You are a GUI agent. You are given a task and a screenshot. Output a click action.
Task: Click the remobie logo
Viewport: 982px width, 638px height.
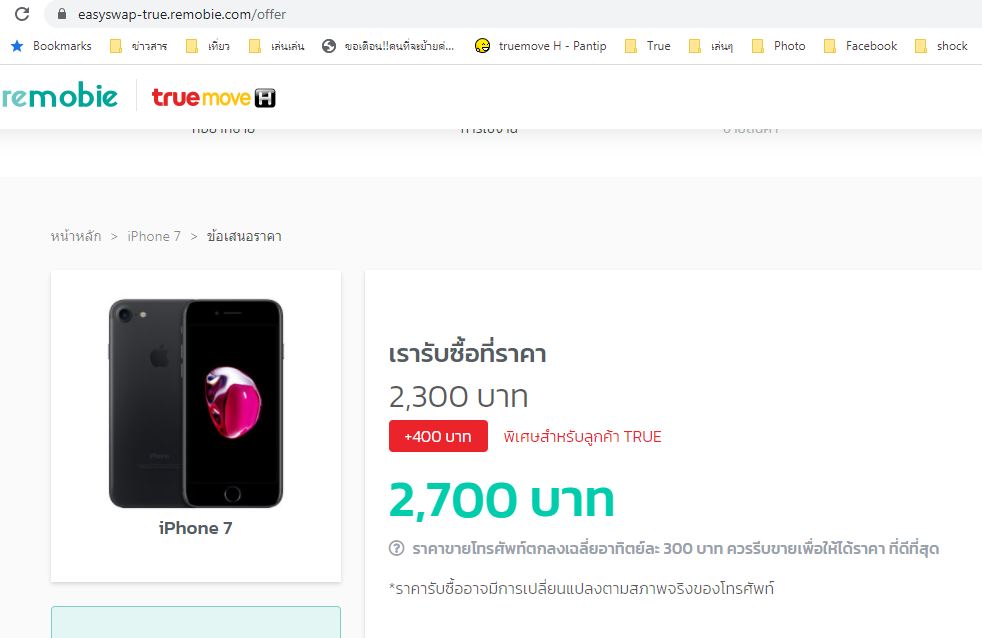tap(59, 96)
